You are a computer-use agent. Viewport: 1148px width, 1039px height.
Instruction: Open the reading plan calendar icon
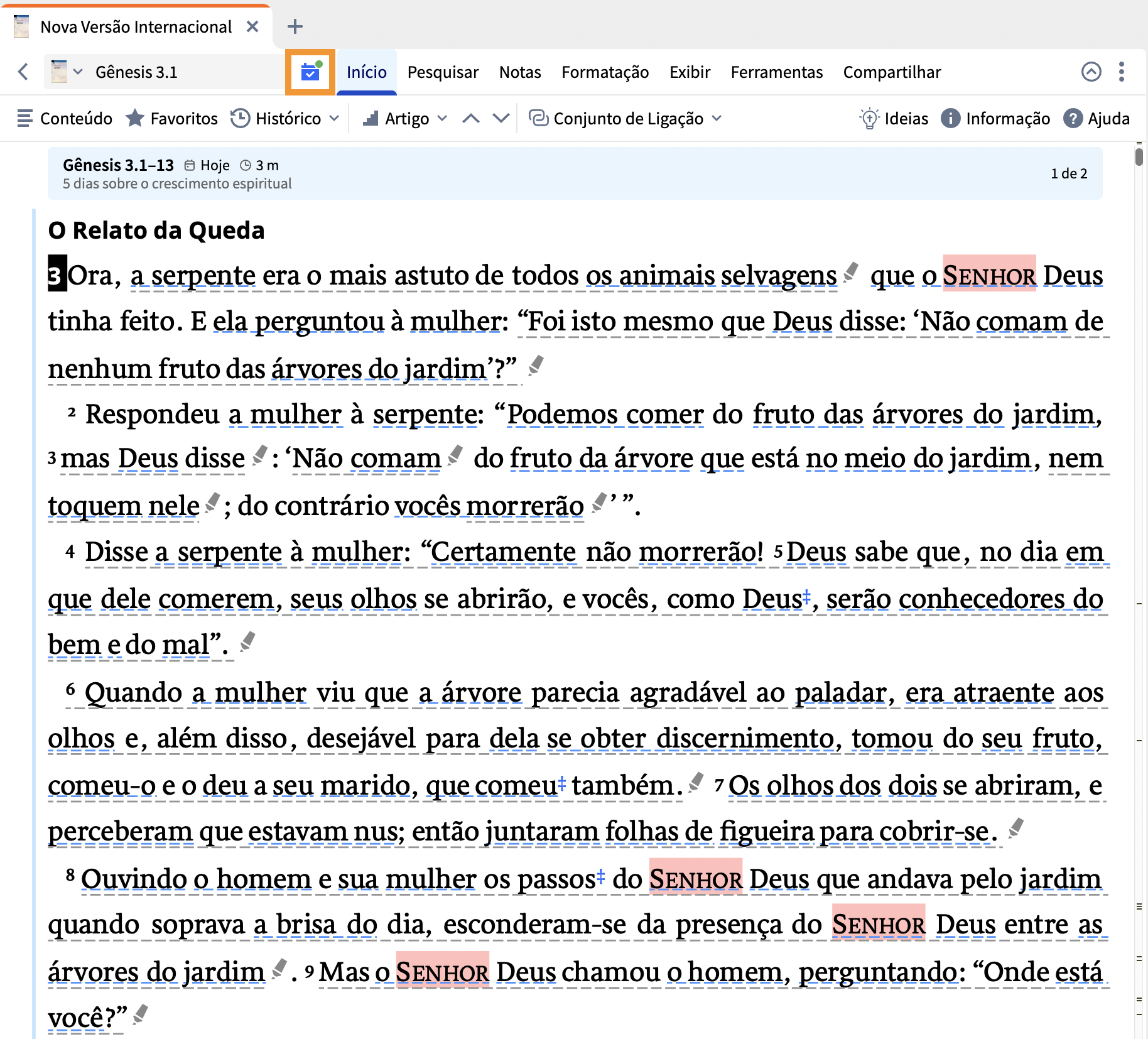click(x=310, y=72)
